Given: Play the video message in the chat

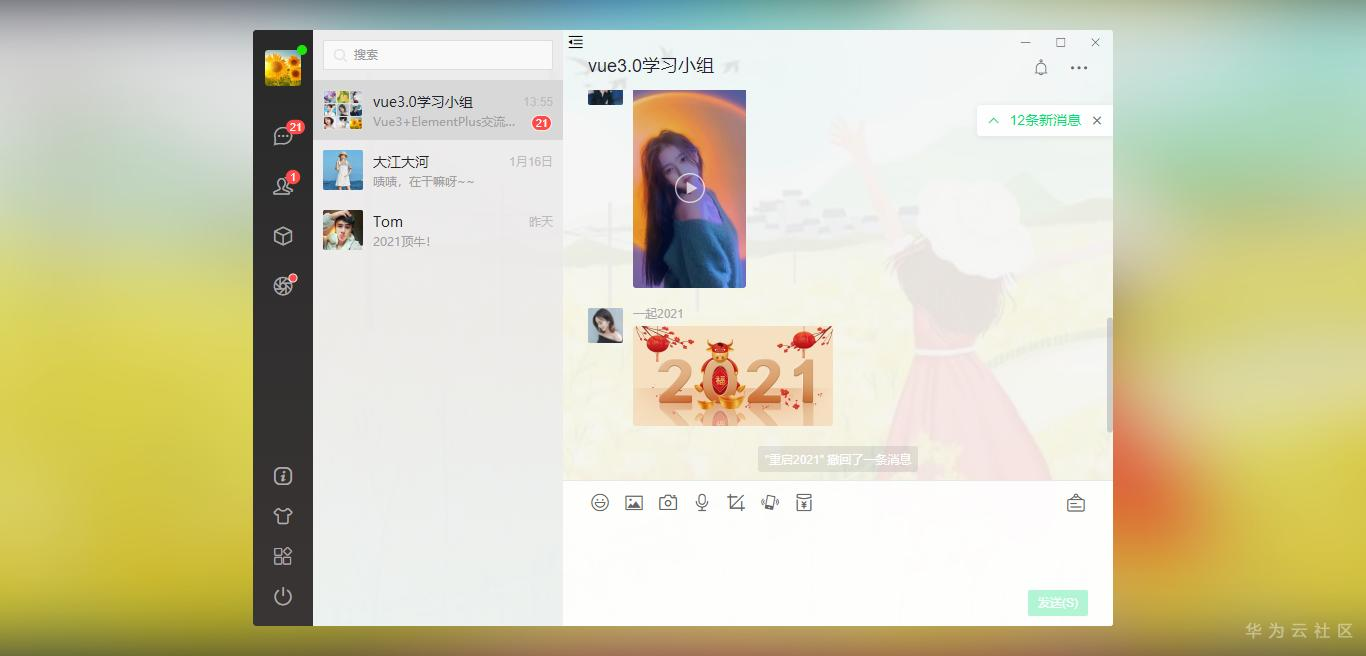Looking at the screenshot, I should pyautogui.click(x=689, y=188).
